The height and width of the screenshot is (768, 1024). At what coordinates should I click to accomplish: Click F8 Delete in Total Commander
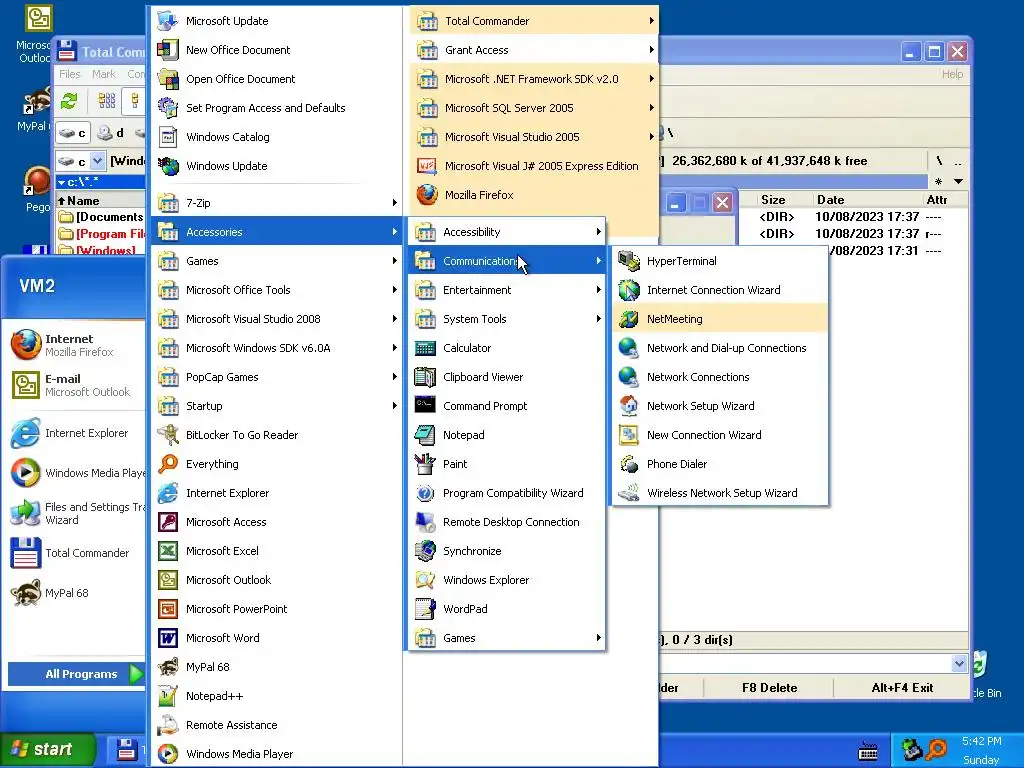tap(769, 688)
